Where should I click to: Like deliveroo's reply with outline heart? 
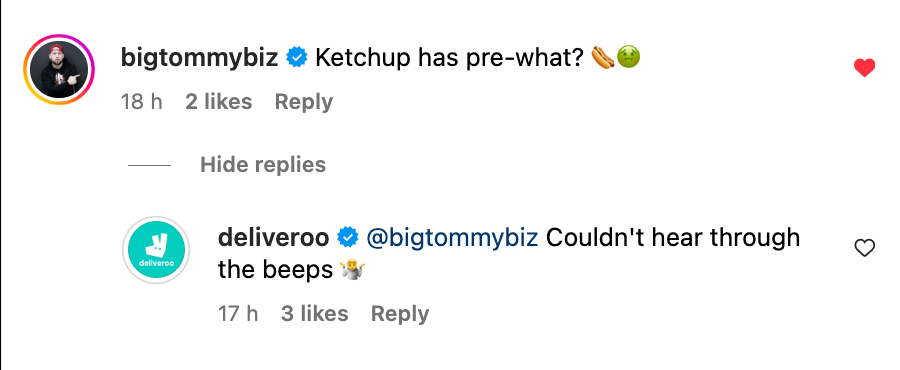click(865, 248)
